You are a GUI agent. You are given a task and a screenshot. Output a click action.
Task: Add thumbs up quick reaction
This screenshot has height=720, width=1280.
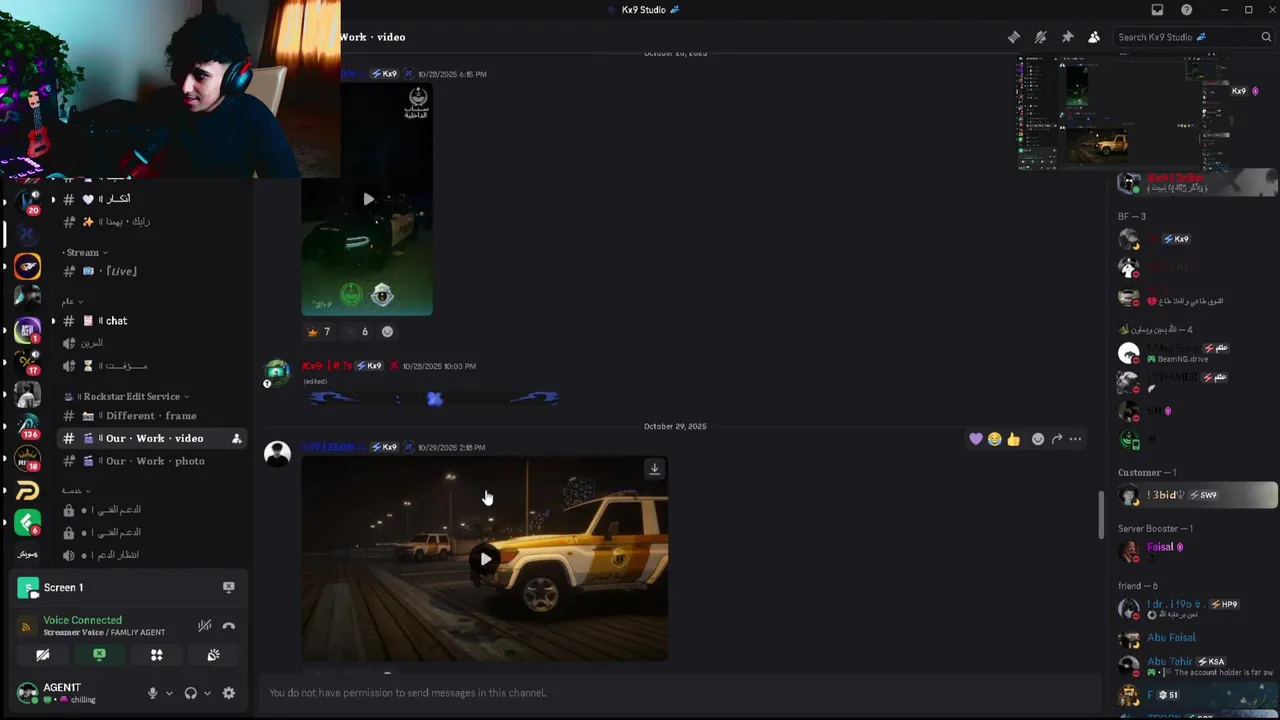pyautogui.click(x=1014, y=439)
